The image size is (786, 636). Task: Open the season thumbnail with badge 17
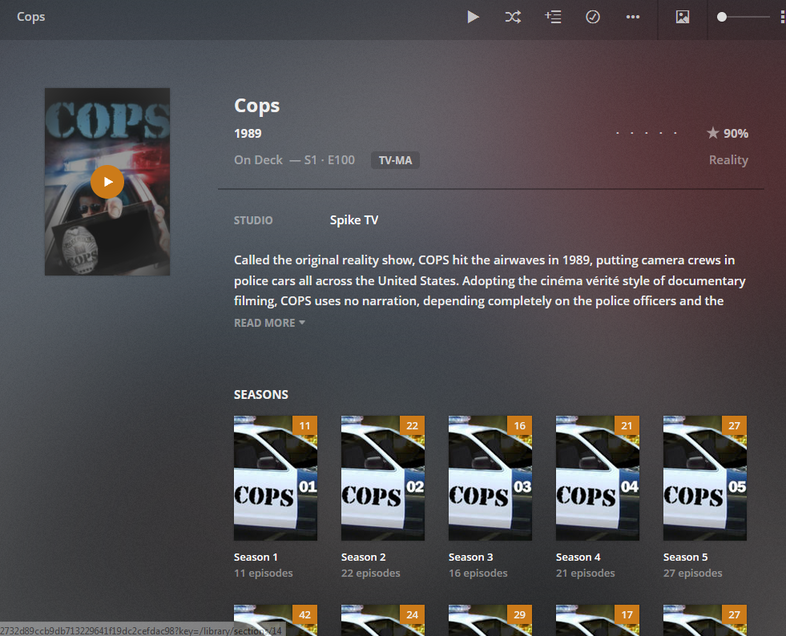tap(597, 620)
